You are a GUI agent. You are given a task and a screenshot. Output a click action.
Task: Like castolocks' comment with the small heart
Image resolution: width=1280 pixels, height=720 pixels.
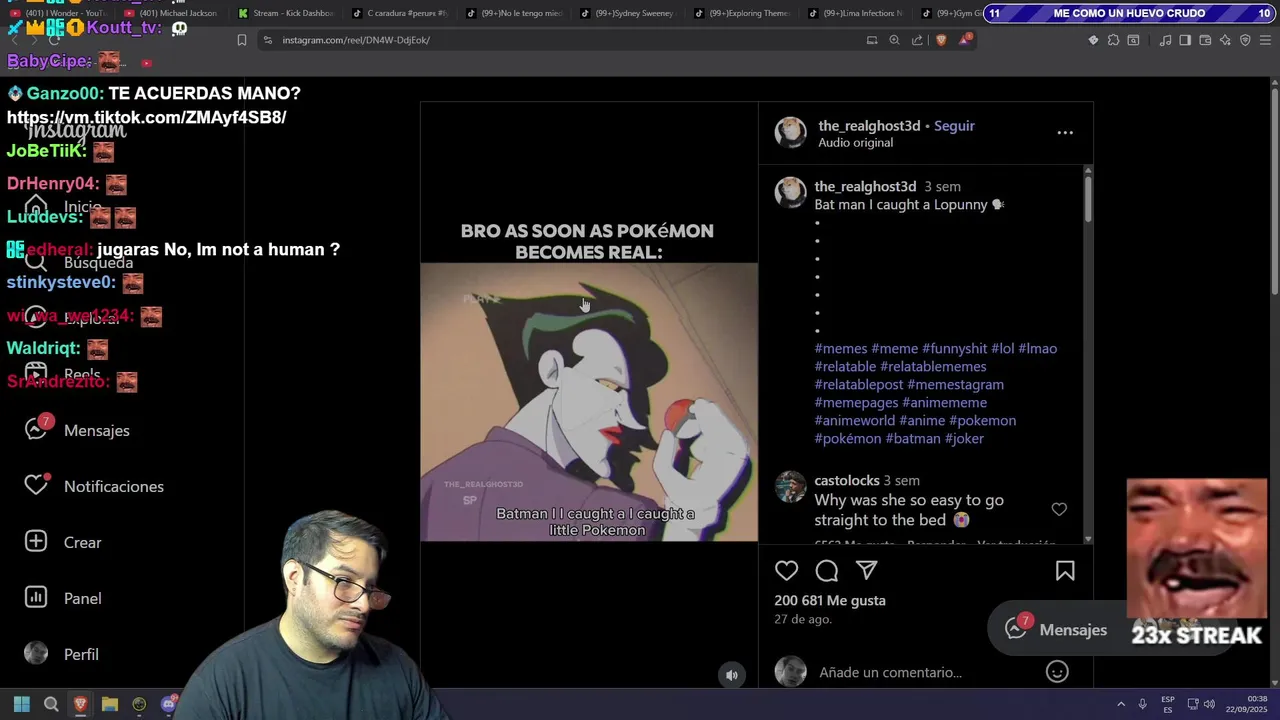point(1059,510)
